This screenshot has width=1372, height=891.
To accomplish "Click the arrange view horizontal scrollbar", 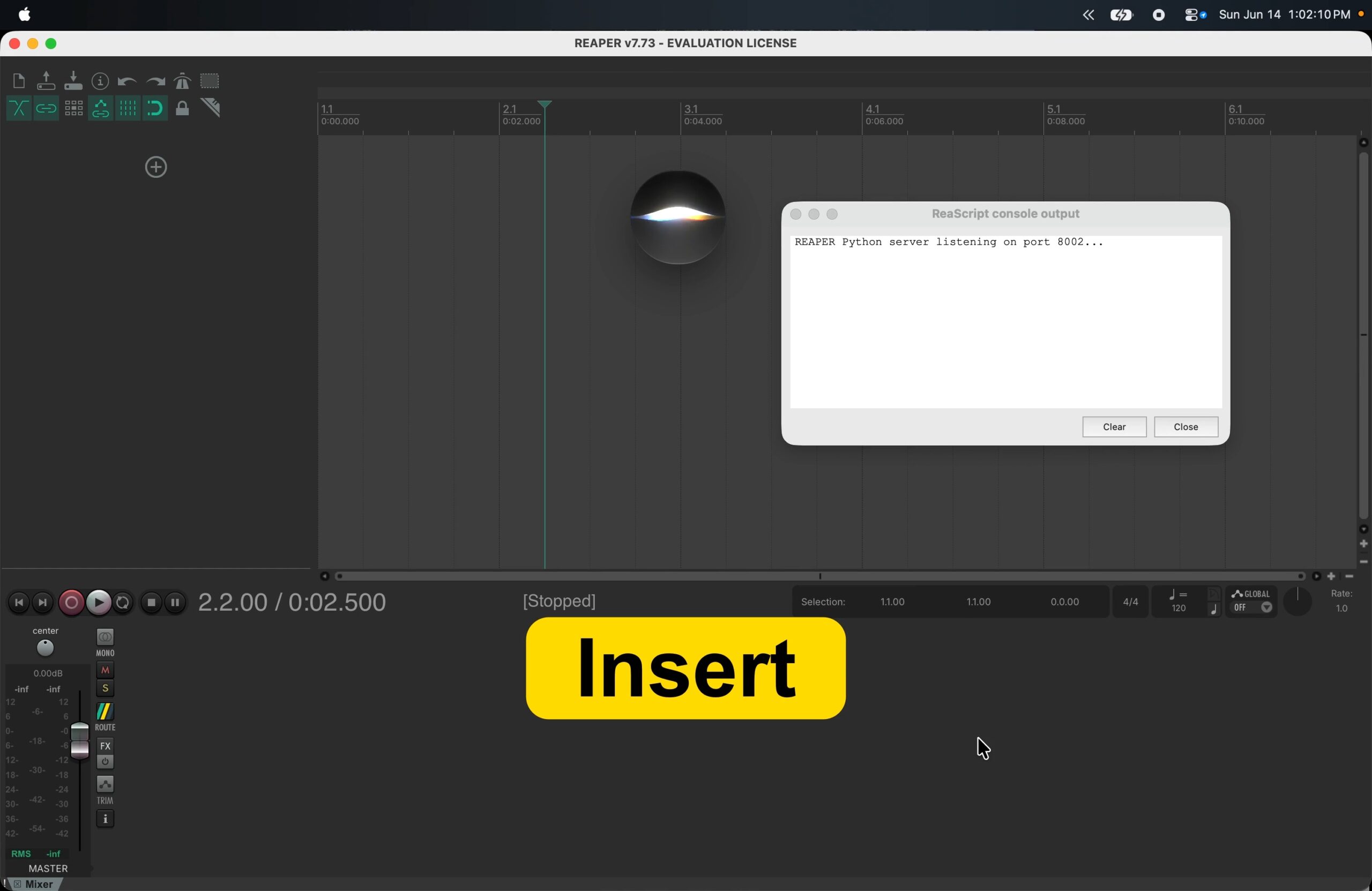I will click(x=820, y=577).
